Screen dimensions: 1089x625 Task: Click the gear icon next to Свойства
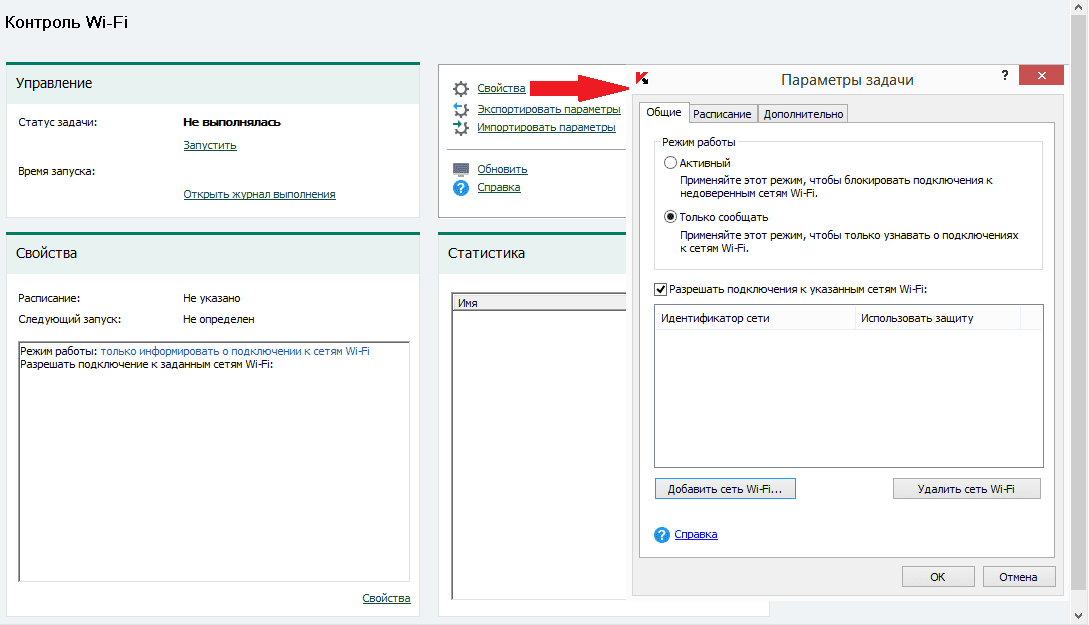click(x=461, y=89)
